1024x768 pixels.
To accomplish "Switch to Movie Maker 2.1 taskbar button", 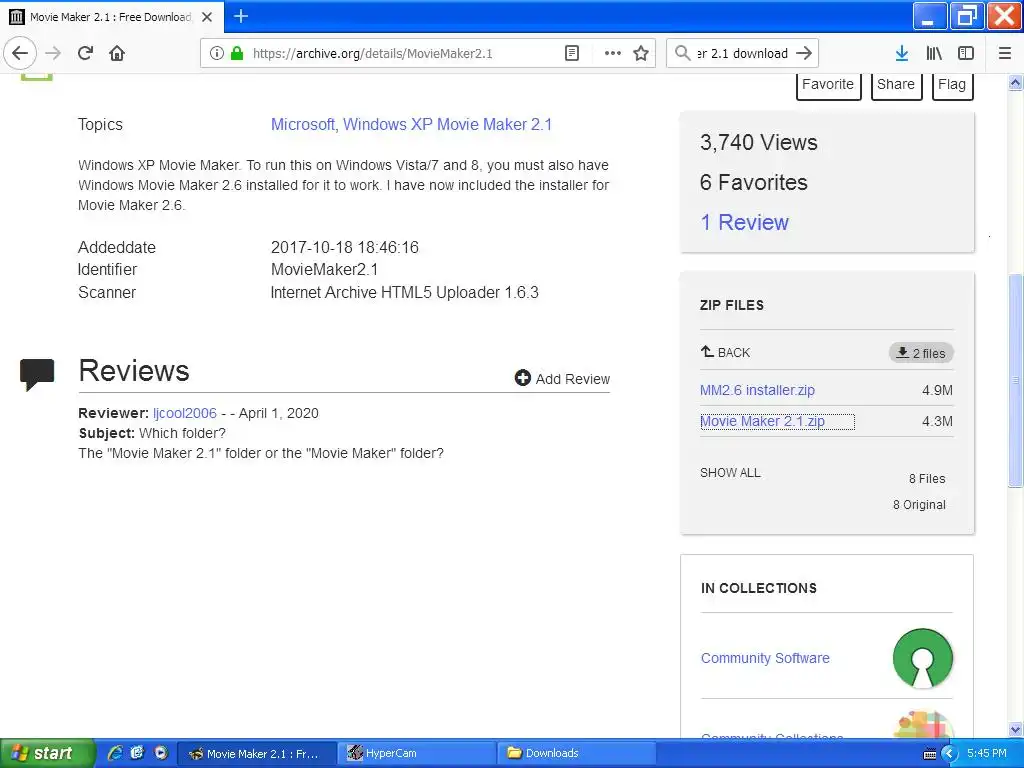I will (x=257, y=754).
